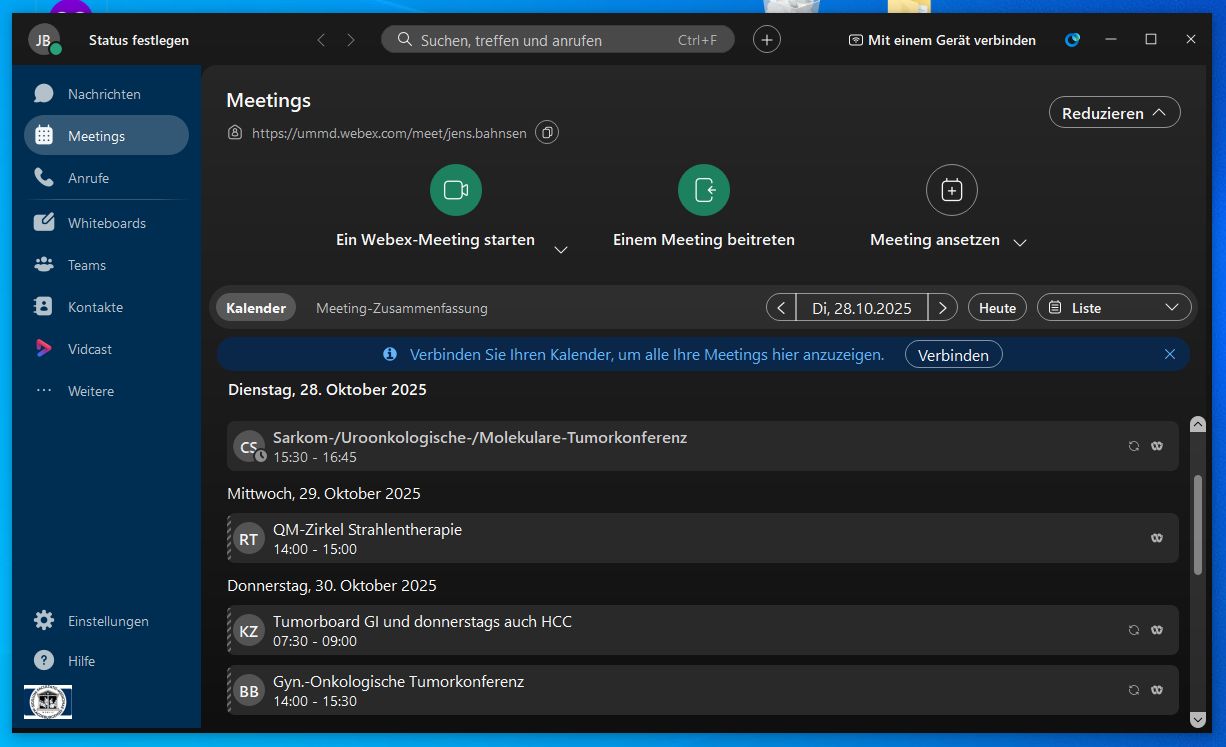Click the plus icon next to search
The height and width of the screenshot is (747, 1226).
767,40
